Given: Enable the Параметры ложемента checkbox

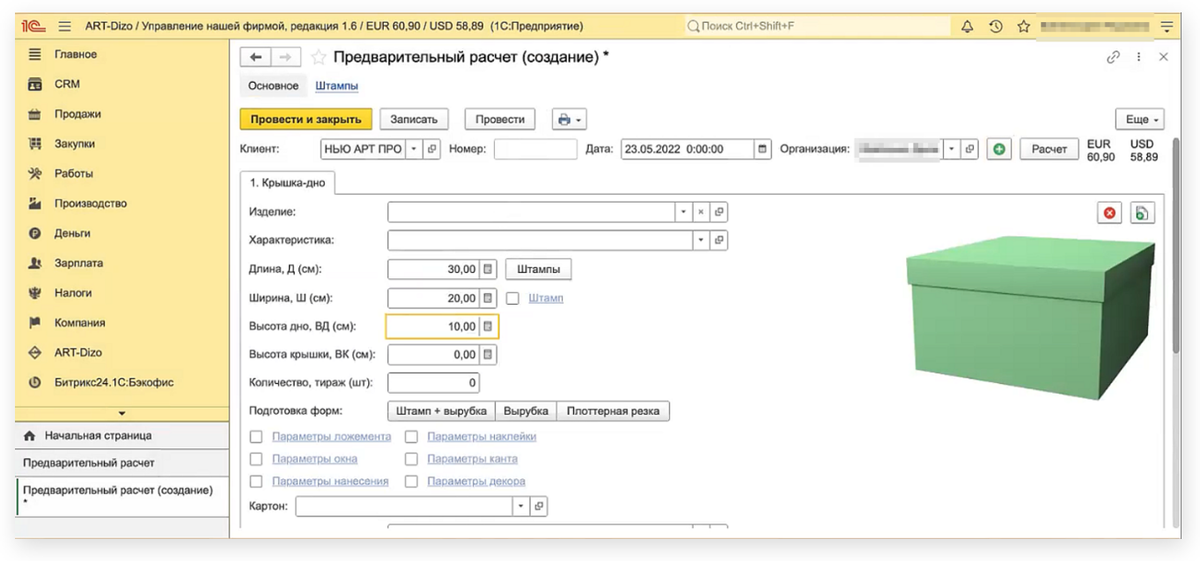Looking at the screenshot, I should pos(256,437).
